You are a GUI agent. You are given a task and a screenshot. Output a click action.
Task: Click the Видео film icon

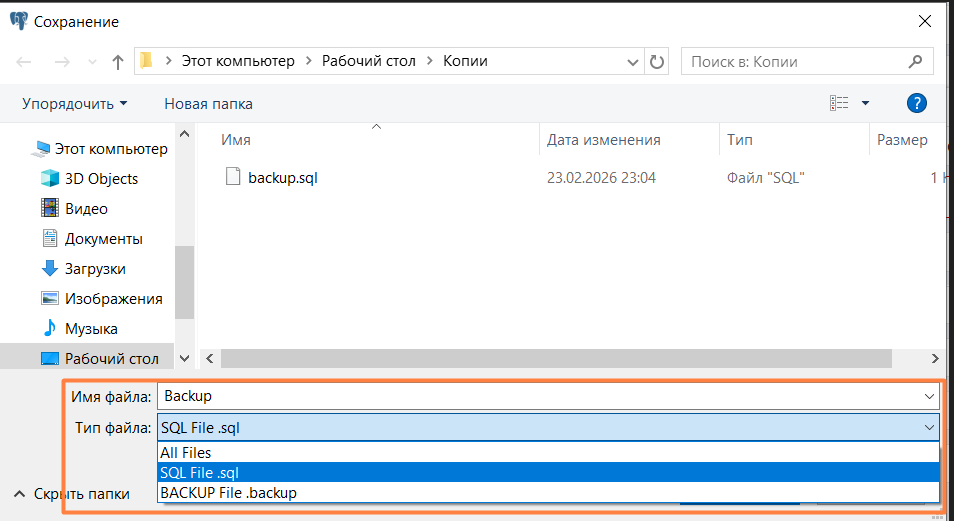(50, 208)
